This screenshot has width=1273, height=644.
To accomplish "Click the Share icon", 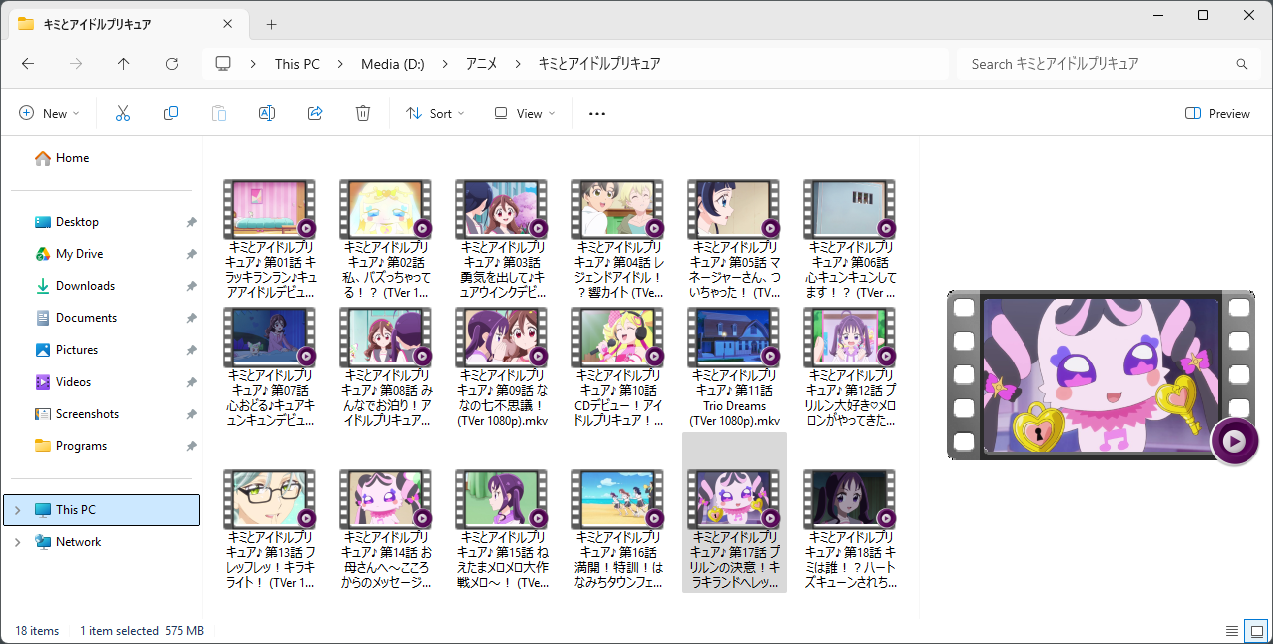I will tap(315, 113).
